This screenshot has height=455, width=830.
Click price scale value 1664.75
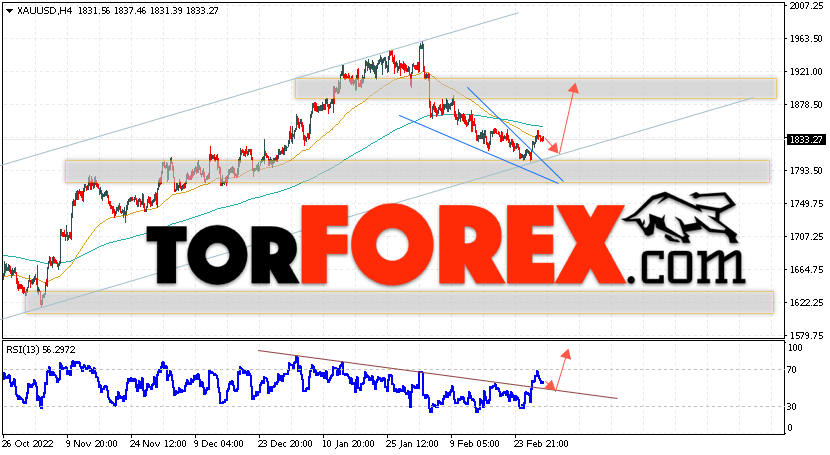coord(806,269)
